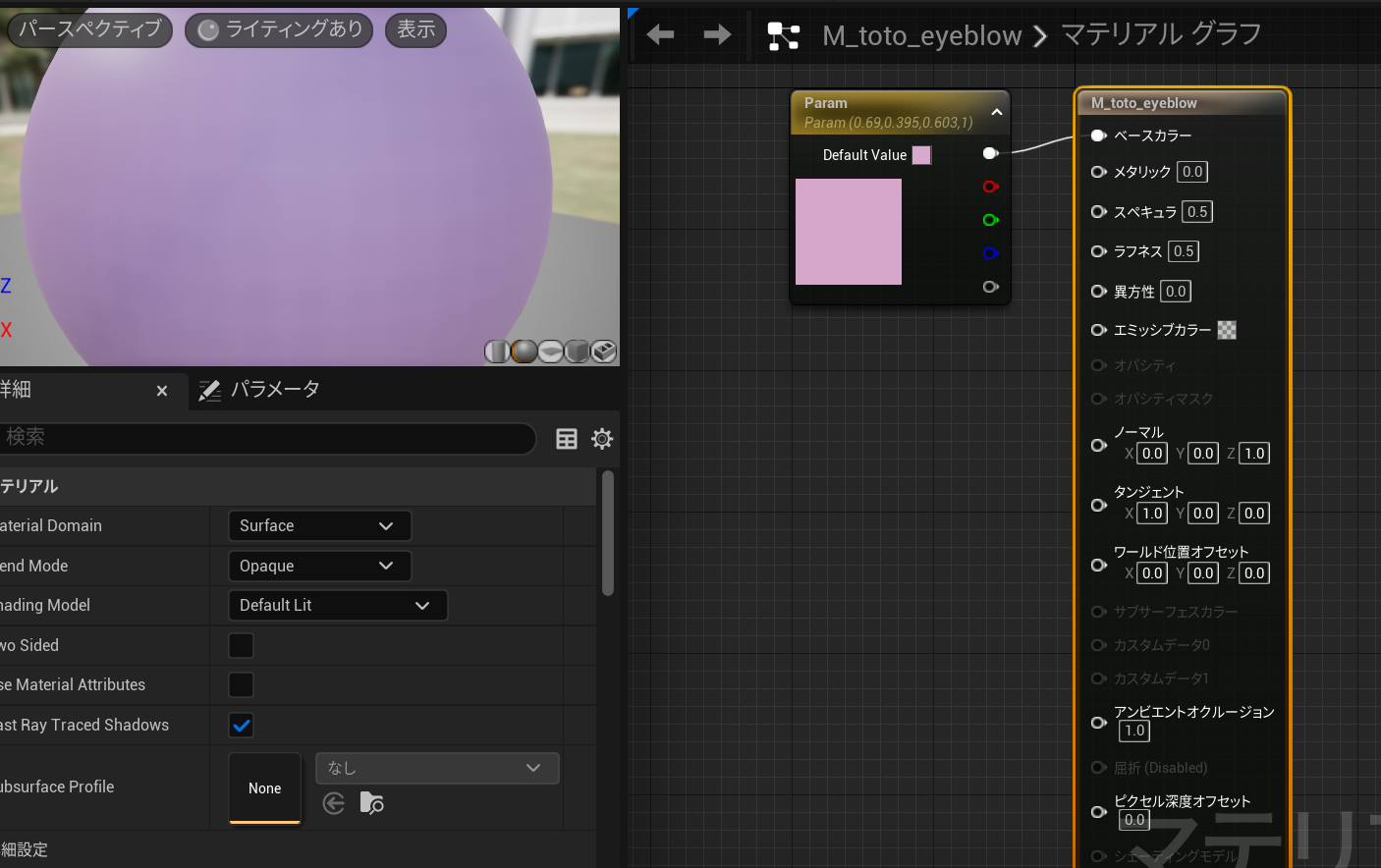The width and height of the screenshot is (1381, 868).
Task: Click the タンジェント X value field
Action: pos(1152,514)
